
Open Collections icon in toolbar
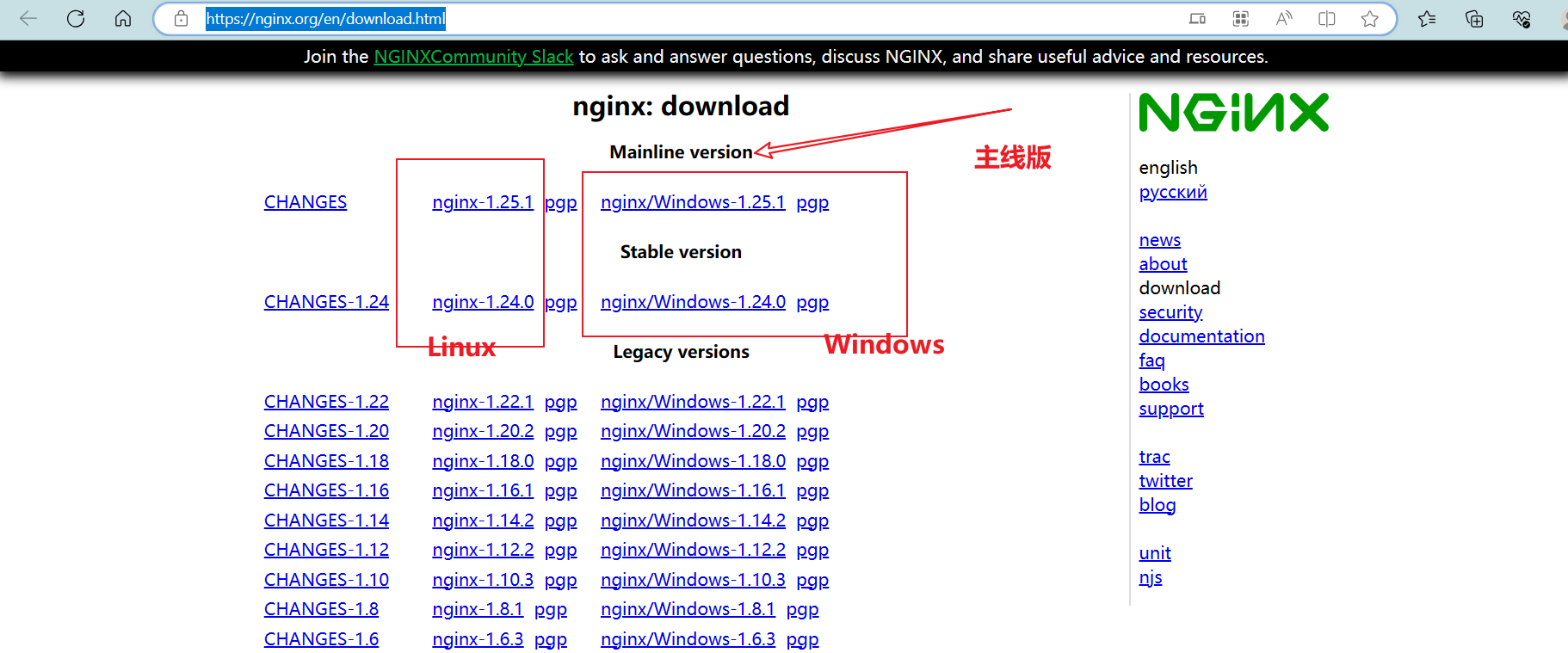coord(1474,18)
